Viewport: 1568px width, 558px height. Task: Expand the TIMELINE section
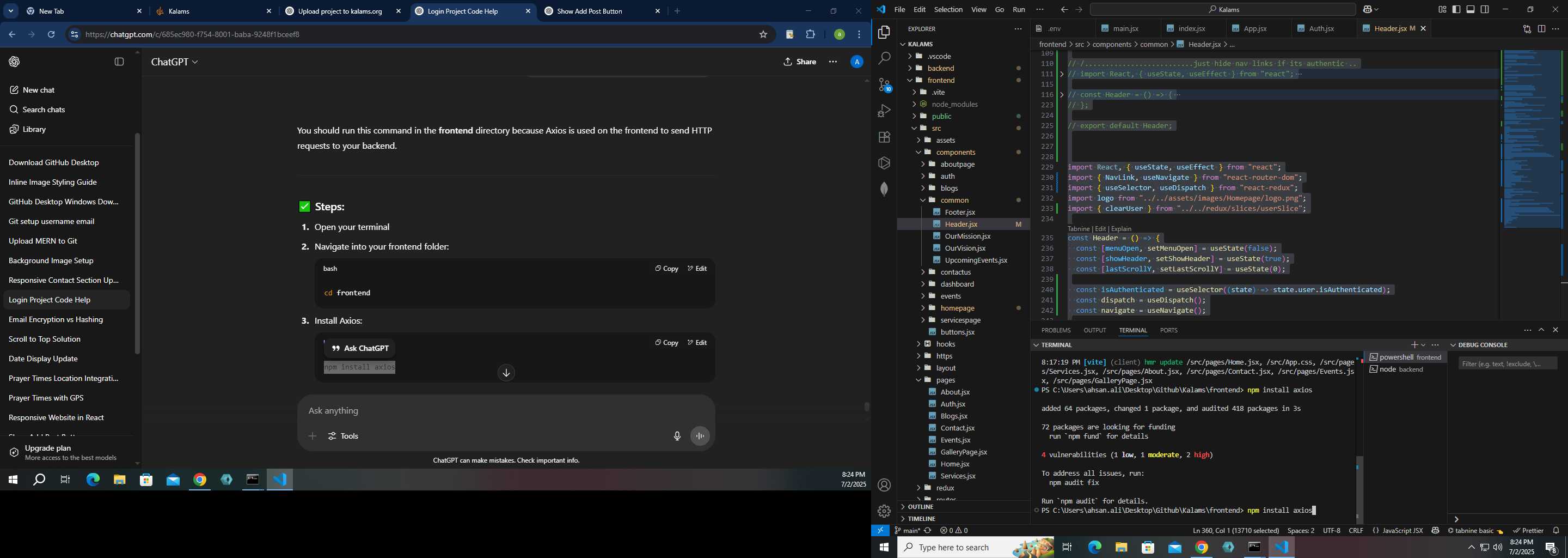[921, 519]
